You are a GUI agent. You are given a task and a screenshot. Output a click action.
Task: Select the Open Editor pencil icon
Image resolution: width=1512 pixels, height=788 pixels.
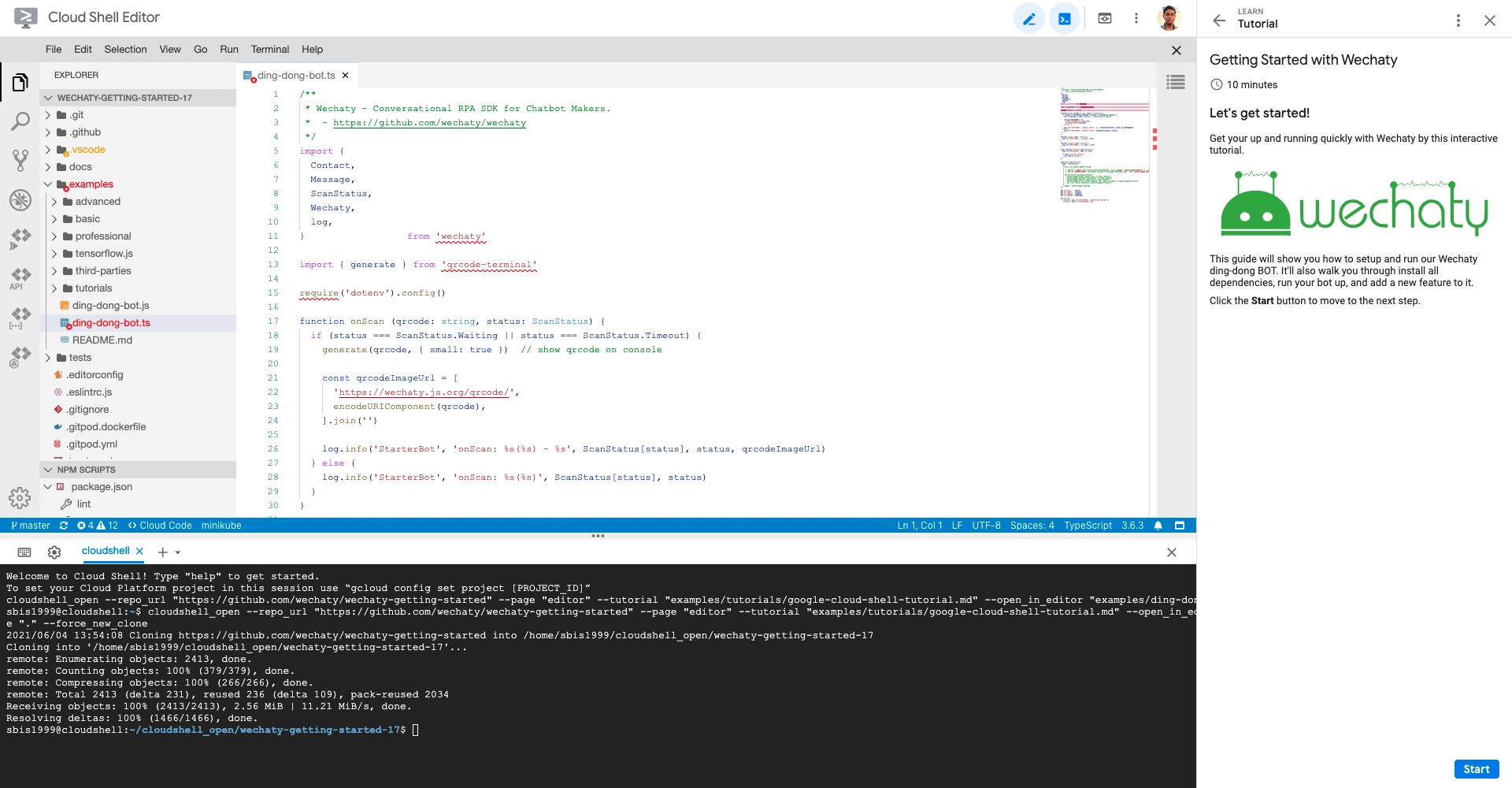(x=1029, y=18)
